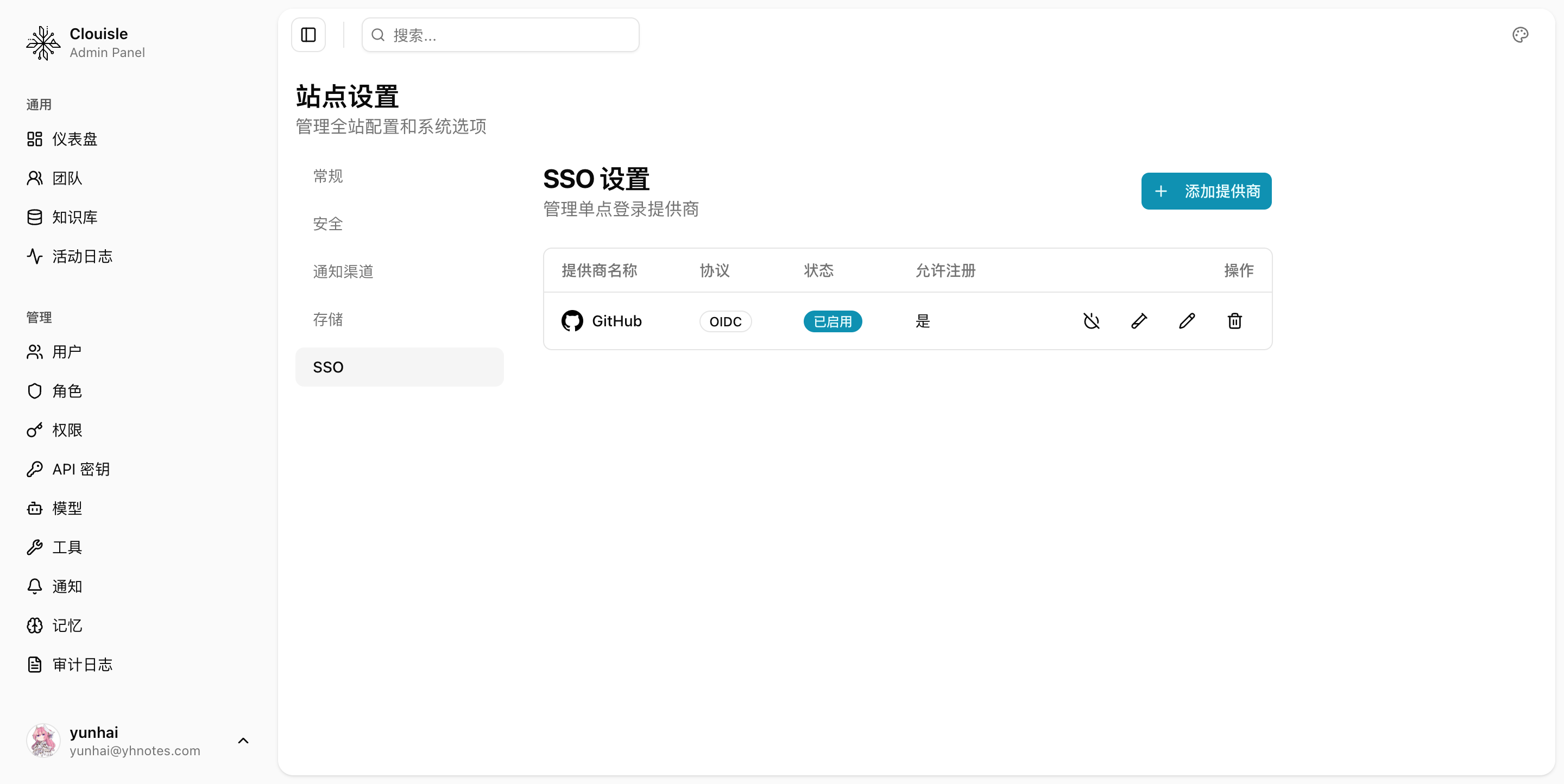
Task: Switch to the 安全 settings tab
Action: (327, 223)
